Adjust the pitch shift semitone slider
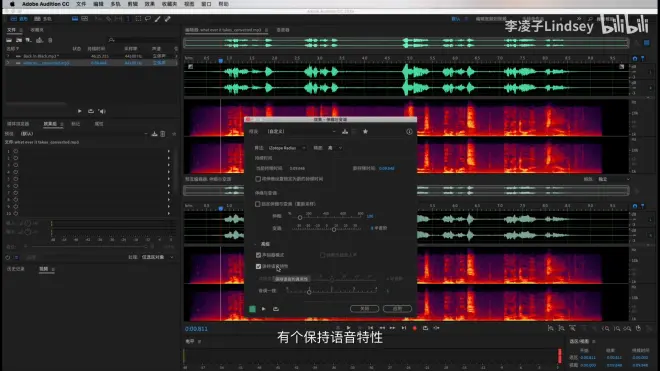 coord(334,230)
